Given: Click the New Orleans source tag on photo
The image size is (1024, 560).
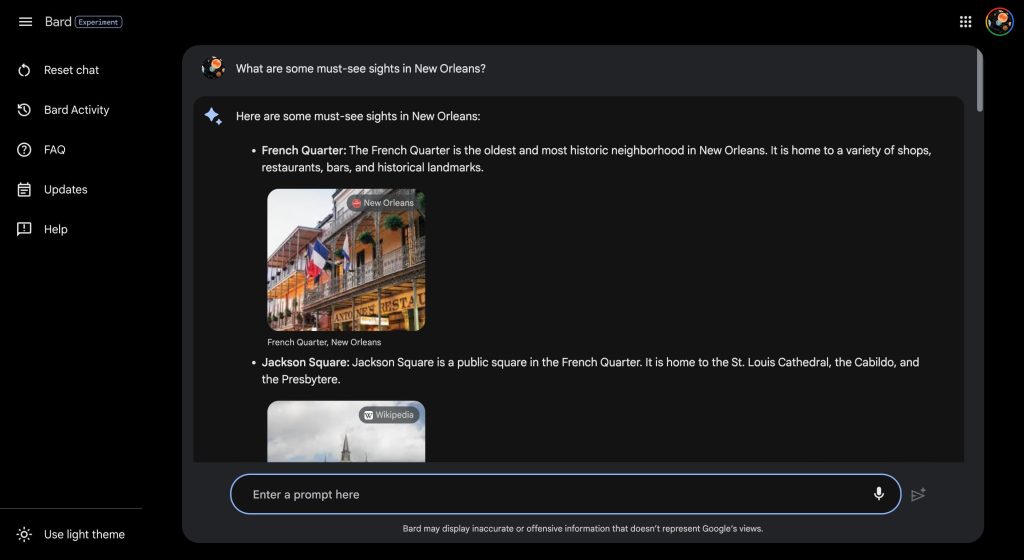Looking at the screenshot, I should tap(382, 203).
